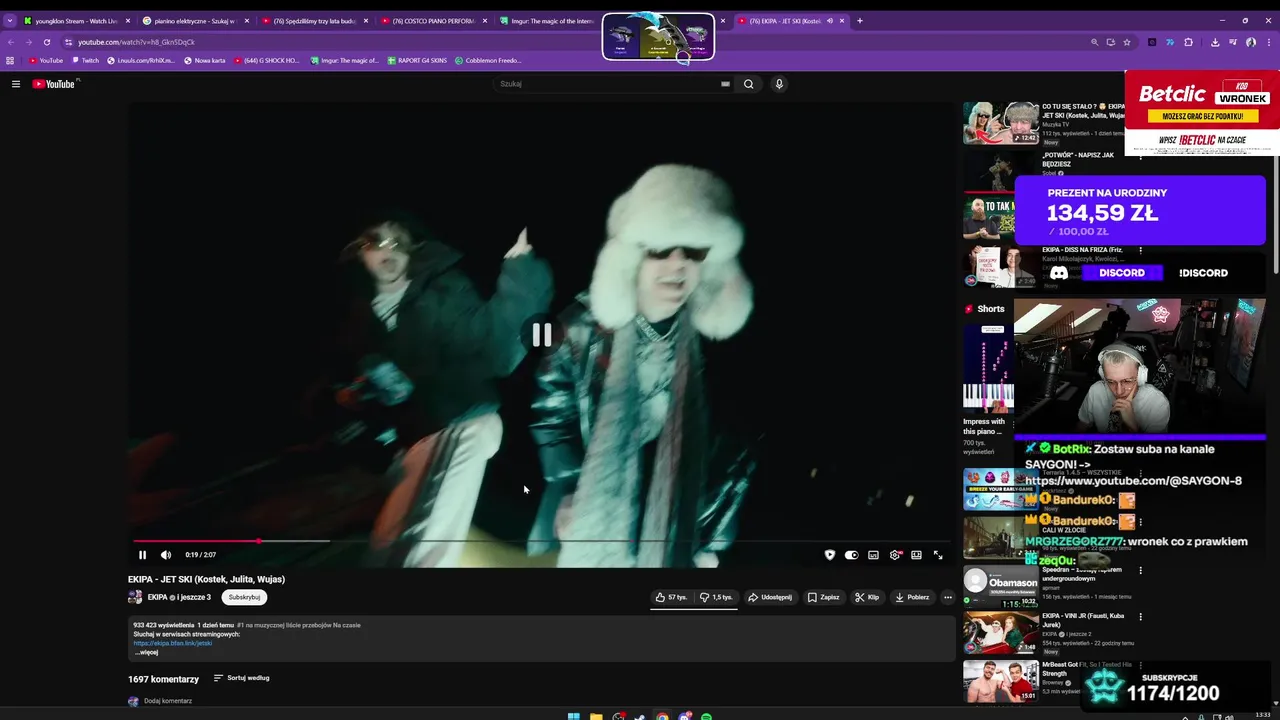Open the EKIPA channel name link
1280x720 pixels.
(157, 597)
